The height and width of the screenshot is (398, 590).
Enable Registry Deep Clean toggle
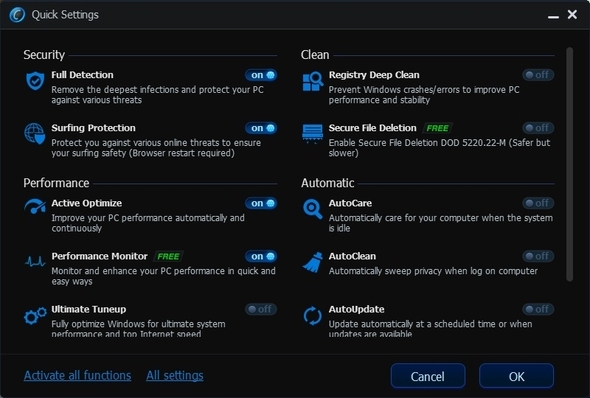(x=538, y=75)
